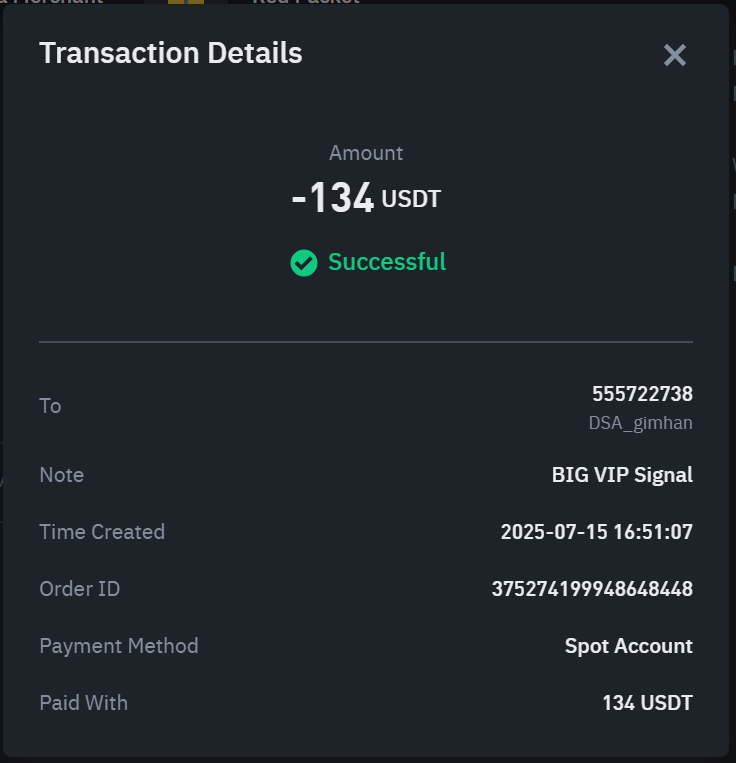Screen dimensions: 736x763
Task: Click the Payment Method label
Action: [x=119, y=646]
